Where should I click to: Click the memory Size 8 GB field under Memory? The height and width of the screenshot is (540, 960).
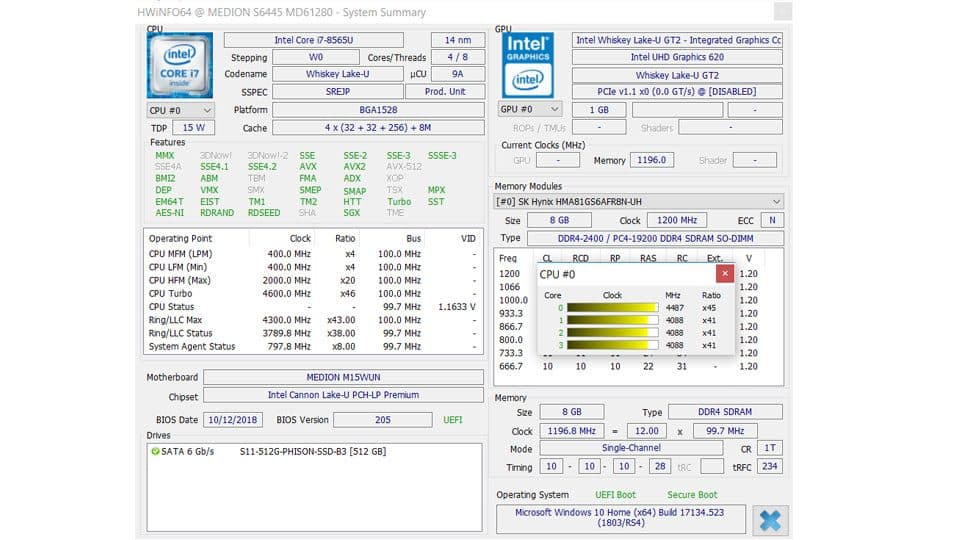point(571,411)
